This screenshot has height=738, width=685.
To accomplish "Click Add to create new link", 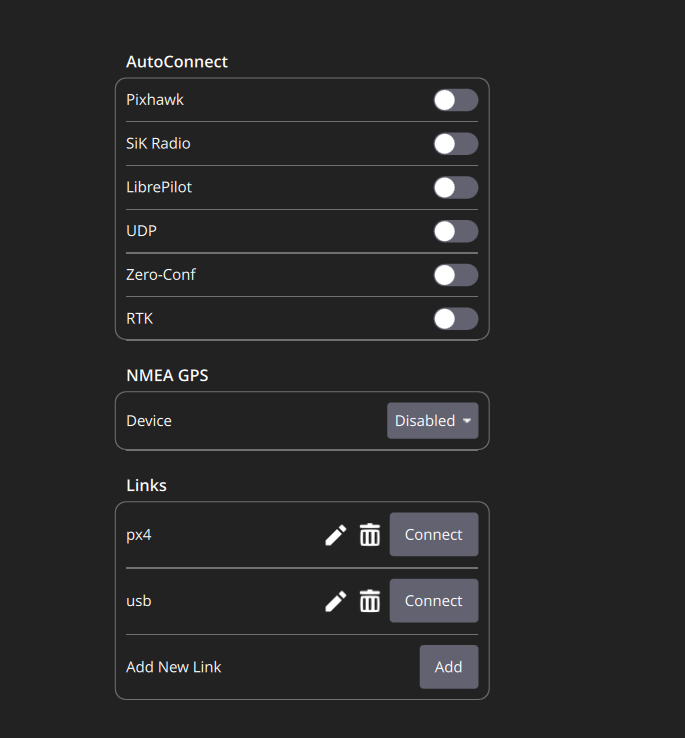I will coord(448,667).
